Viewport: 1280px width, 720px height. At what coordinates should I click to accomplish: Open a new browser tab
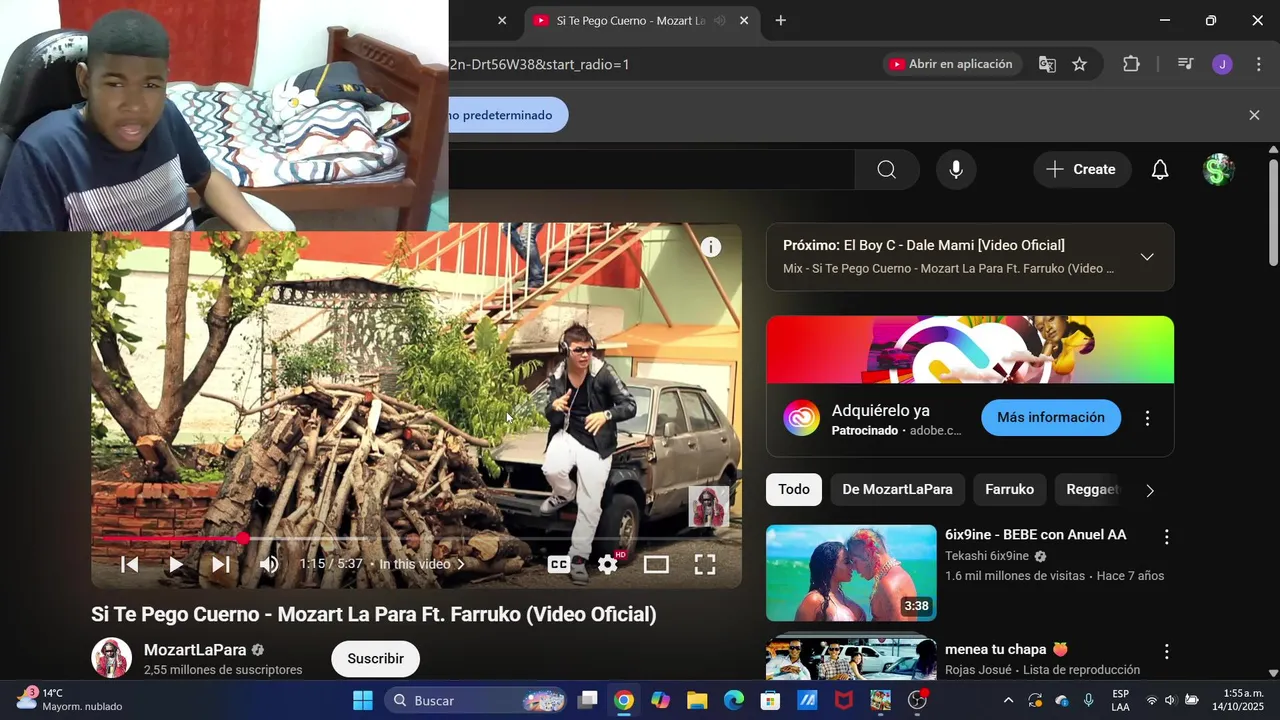pyautogui.click(x=780, y=20)
